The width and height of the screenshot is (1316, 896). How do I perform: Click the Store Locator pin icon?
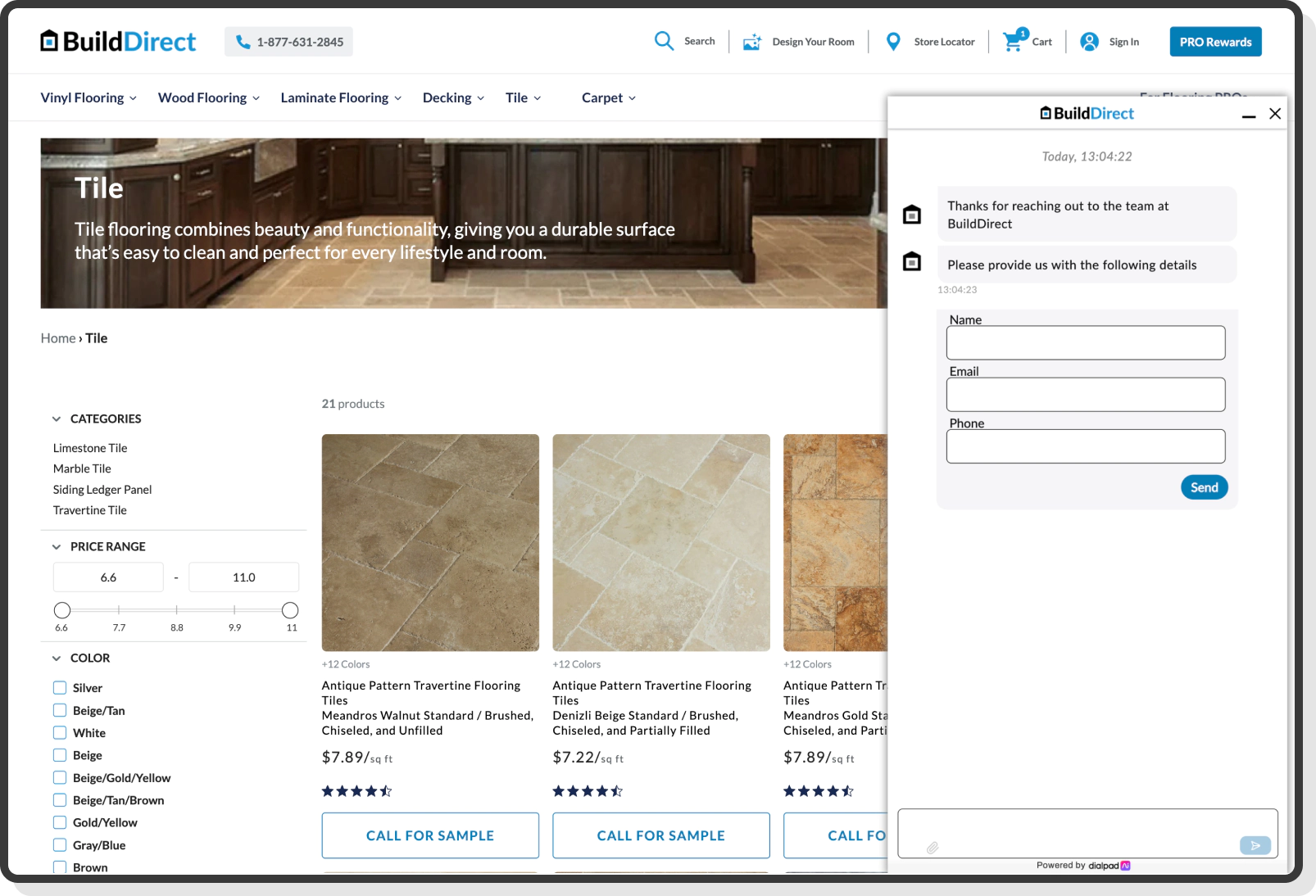click(x=892, y=41)
